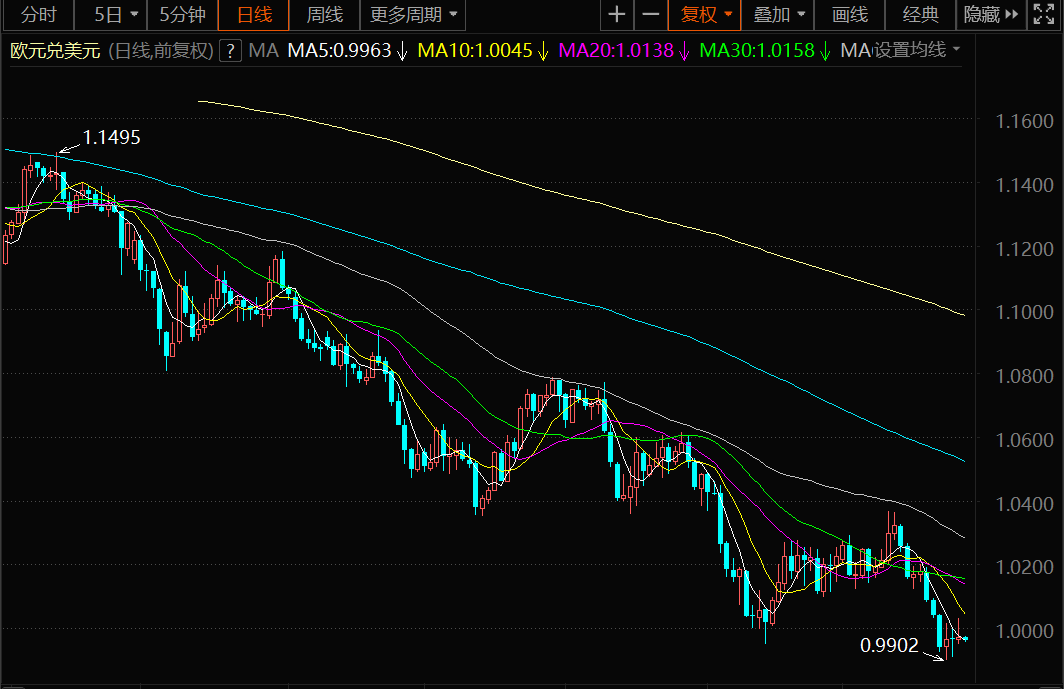Open the 叠加 overlay dropdown
The image size is (1064, 689).
(x=778, y=14)
